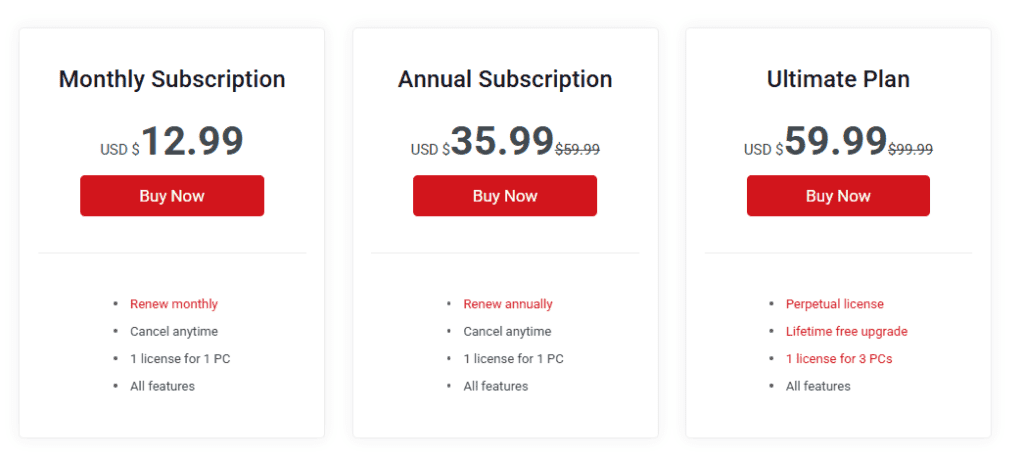Select the 1 license for 3 PCs text
The height and width of the screenshot is (460, 1024).
(x=839, y=358)
